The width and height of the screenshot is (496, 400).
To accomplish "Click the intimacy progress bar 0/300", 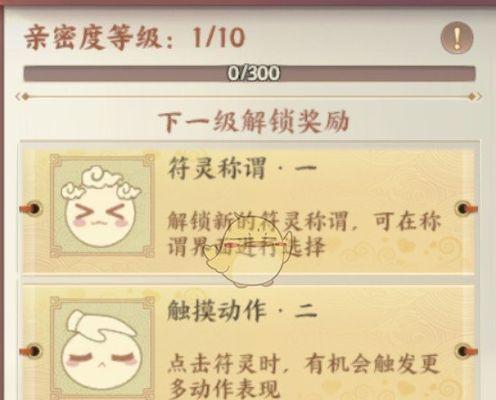I will pos(249,73).
